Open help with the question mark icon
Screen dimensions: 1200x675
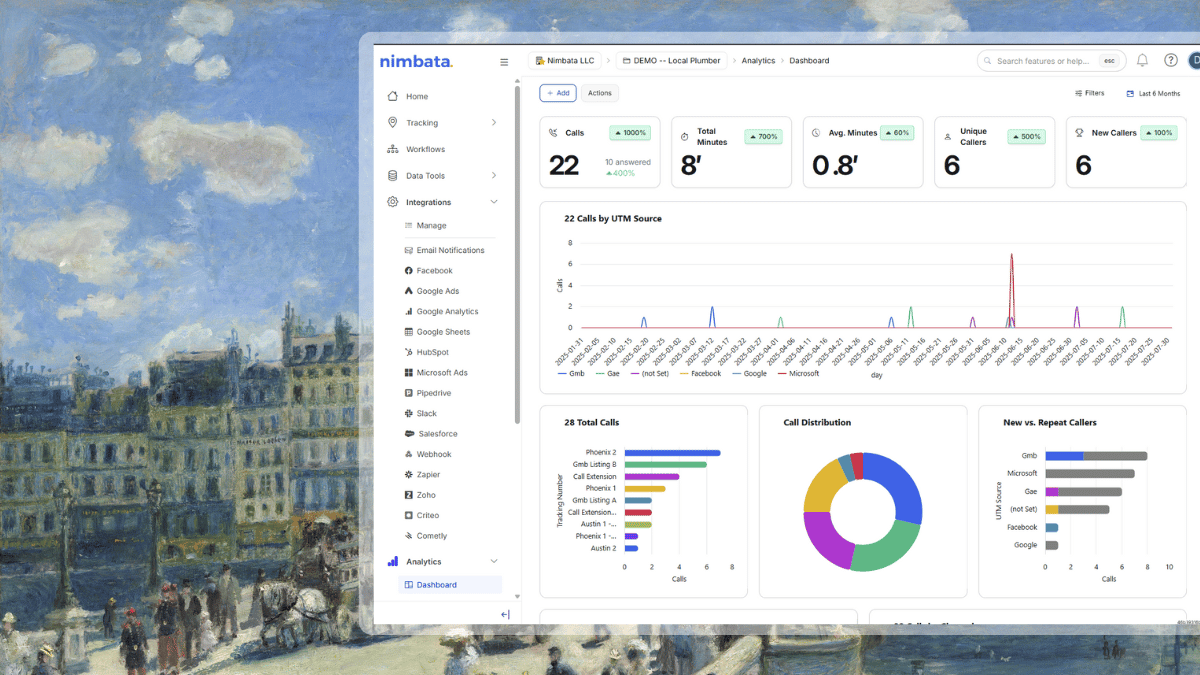coord(1171,61)
